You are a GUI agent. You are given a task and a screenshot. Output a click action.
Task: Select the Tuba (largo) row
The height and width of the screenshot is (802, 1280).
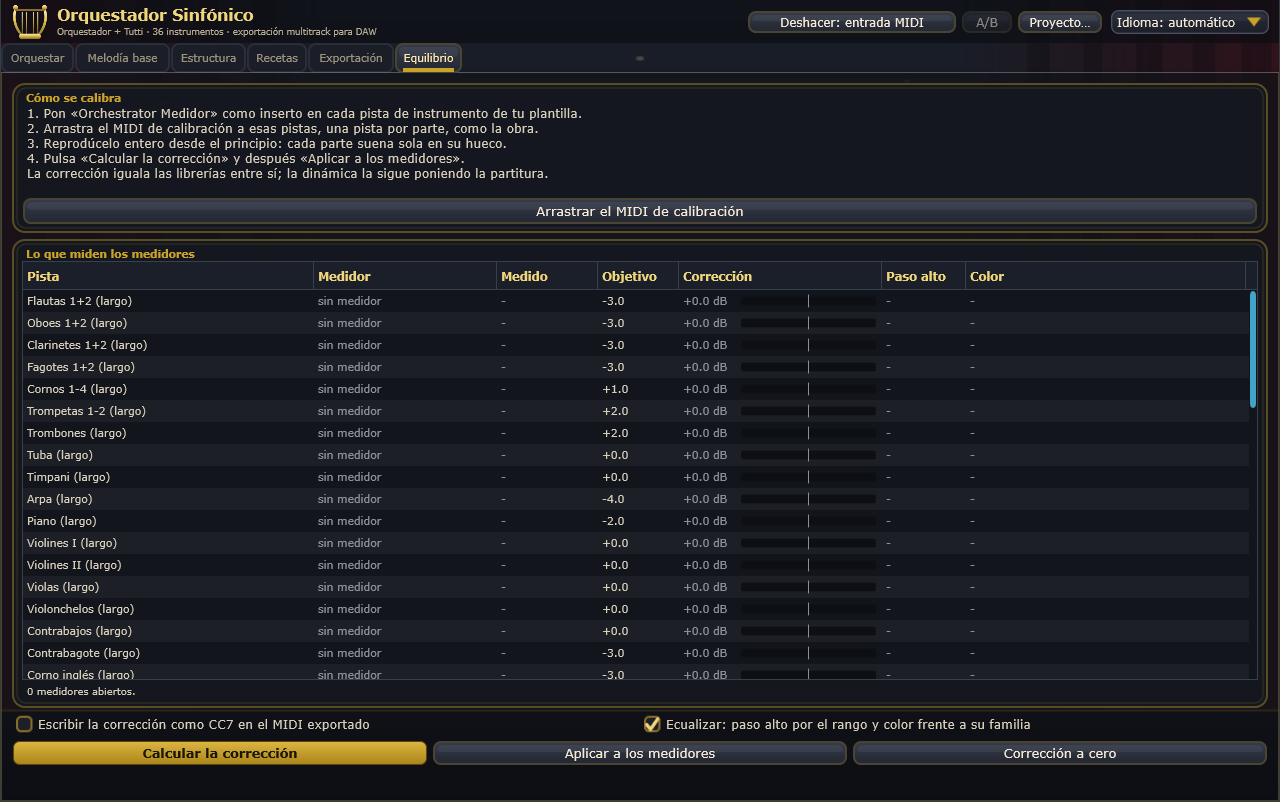(636, 455)
